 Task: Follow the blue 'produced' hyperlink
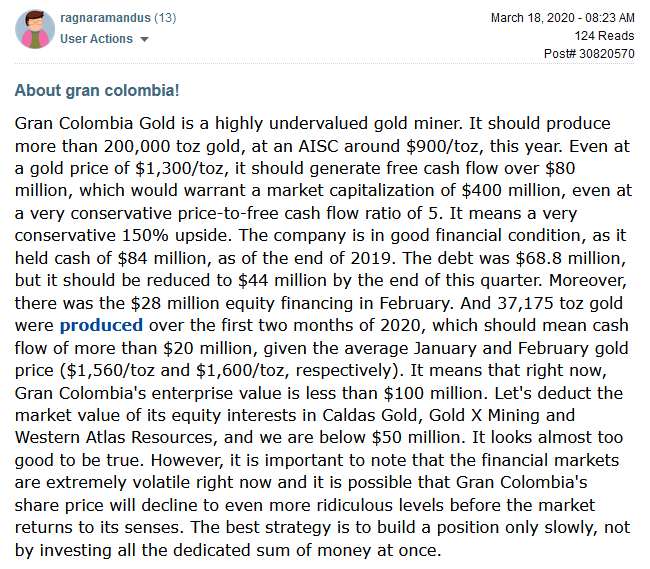coord(102,325)
